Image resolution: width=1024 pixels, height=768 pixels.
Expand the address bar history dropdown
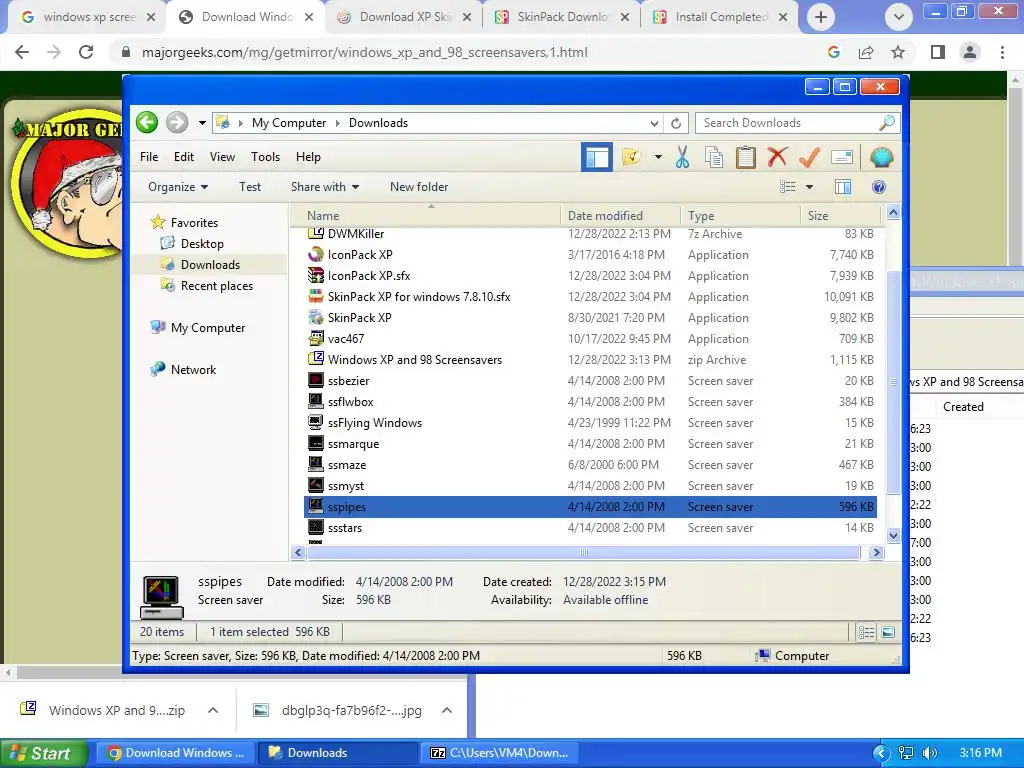coord(654,123)
